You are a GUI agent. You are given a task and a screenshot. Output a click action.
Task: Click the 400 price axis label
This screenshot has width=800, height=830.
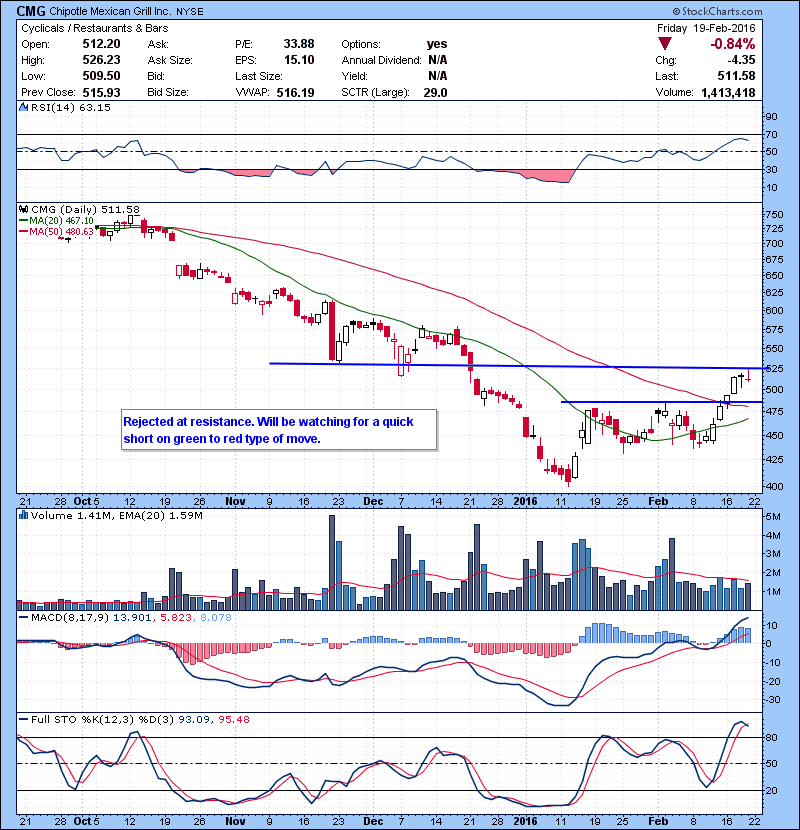pos(774,486)
